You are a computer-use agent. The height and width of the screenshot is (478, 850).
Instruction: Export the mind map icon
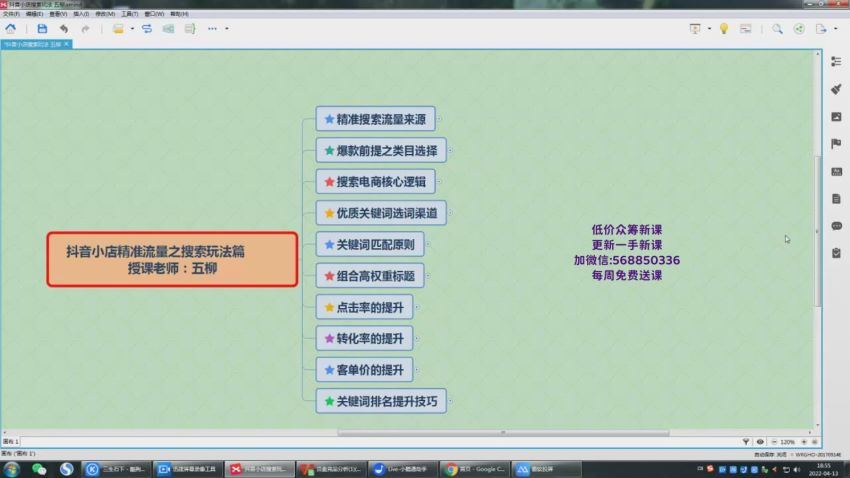pyautogui.click(x=821, y=29)
